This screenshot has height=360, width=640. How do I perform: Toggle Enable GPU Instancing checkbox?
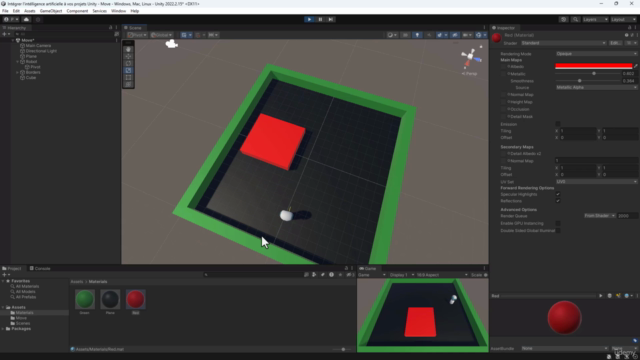[558, 223]
